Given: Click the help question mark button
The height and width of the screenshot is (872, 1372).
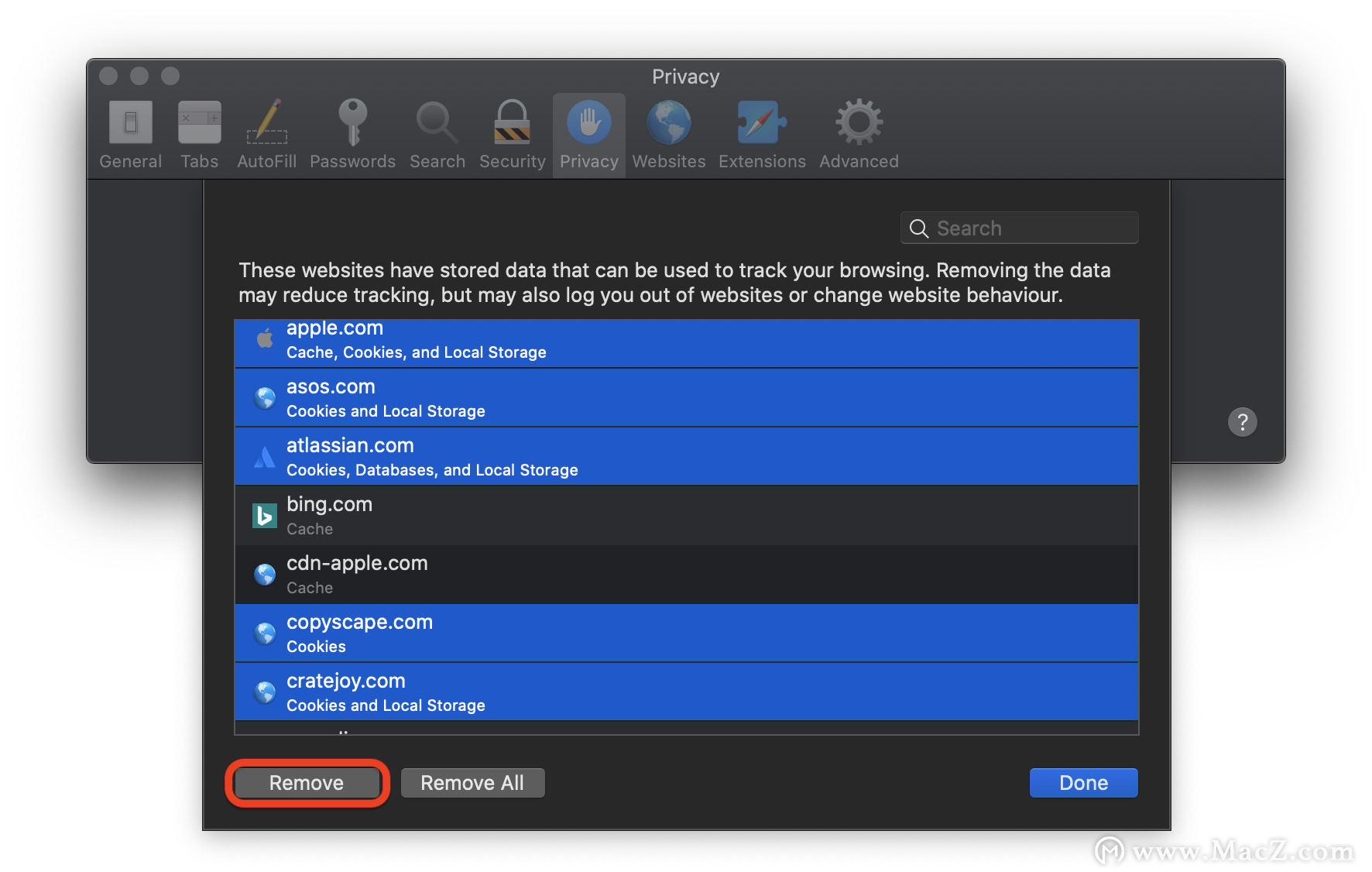Looking at the screenshot, I should click(x=1243, y=422).
